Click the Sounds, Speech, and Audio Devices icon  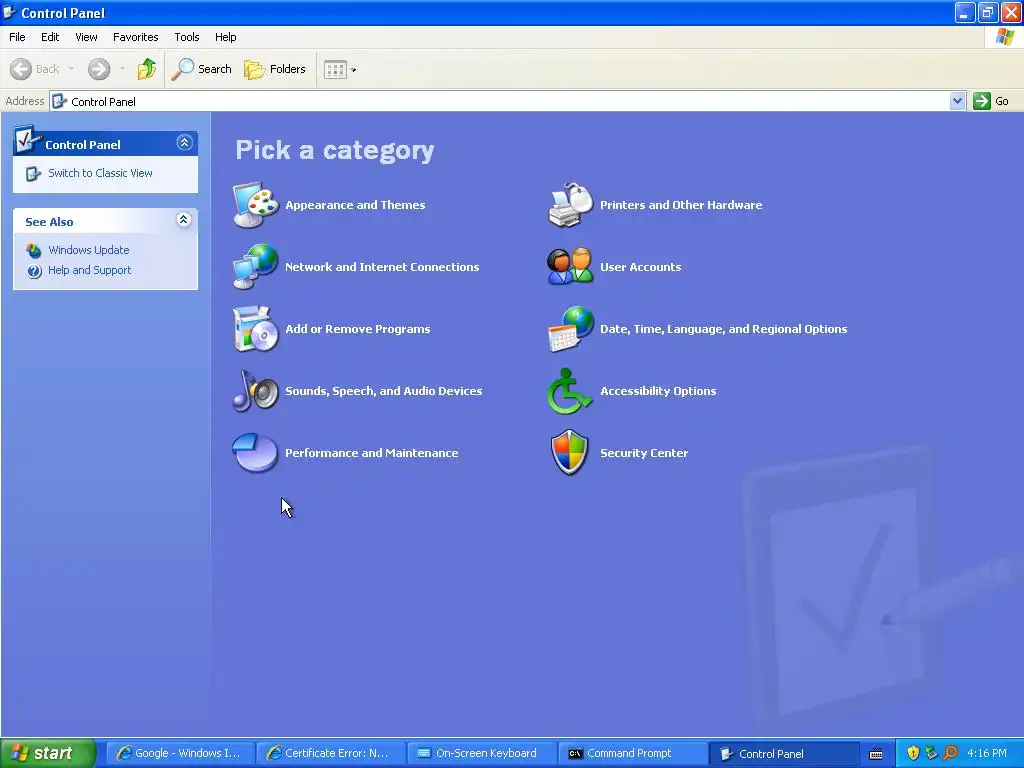[x=255, y=391]
